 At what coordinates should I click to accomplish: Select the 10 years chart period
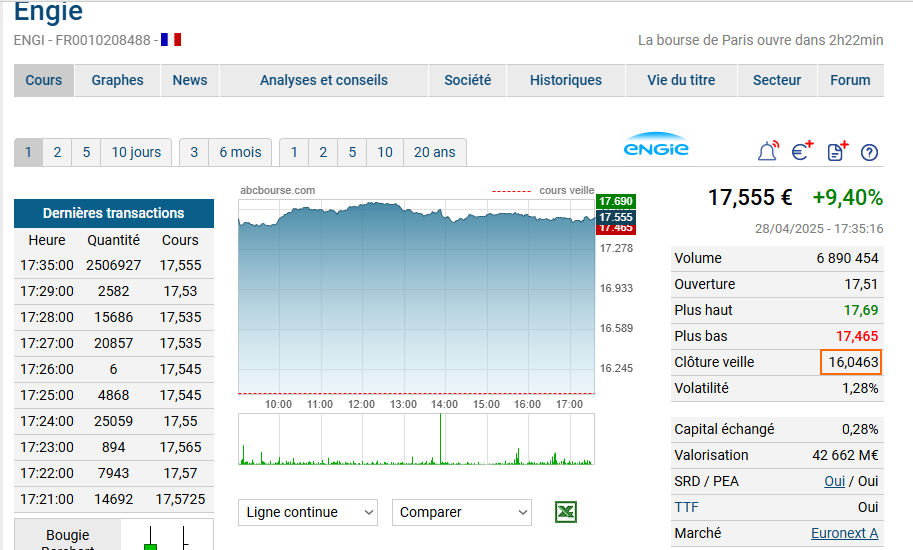coord(385,152)
